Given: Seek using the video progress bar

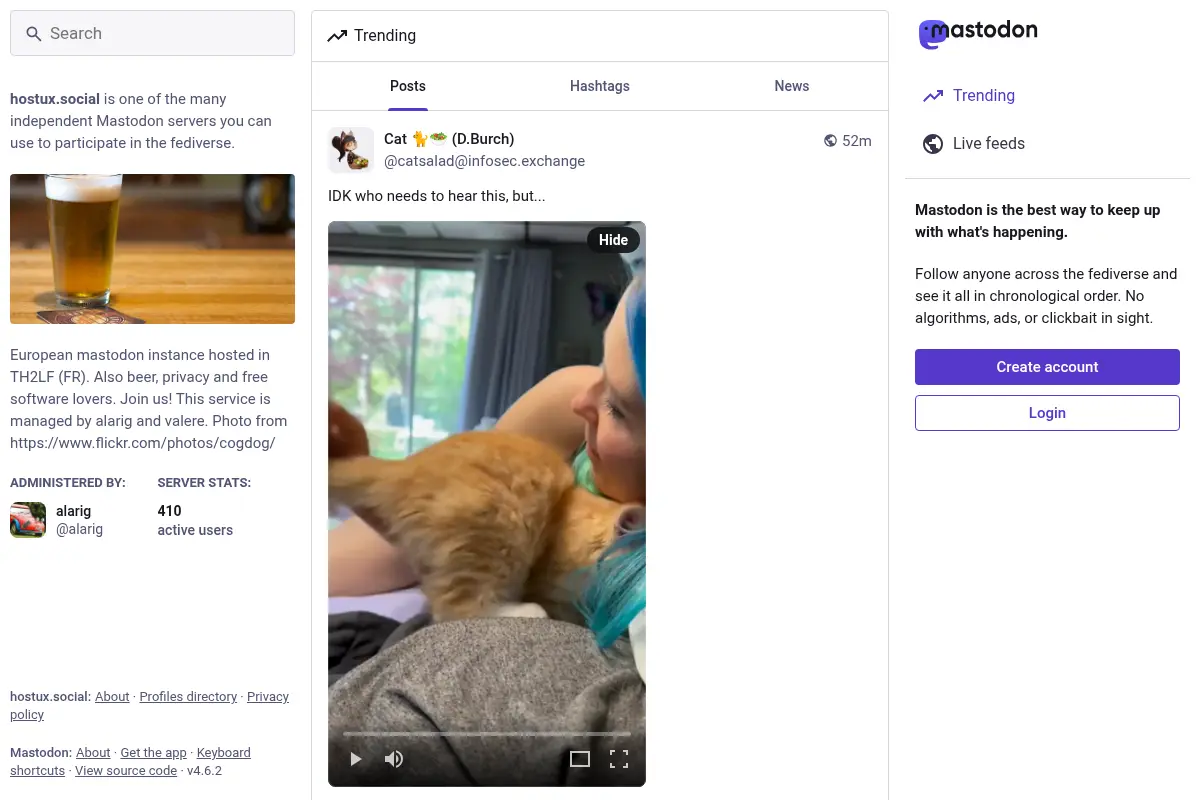Looking at the screenshot, I should [x=487, y=734].
